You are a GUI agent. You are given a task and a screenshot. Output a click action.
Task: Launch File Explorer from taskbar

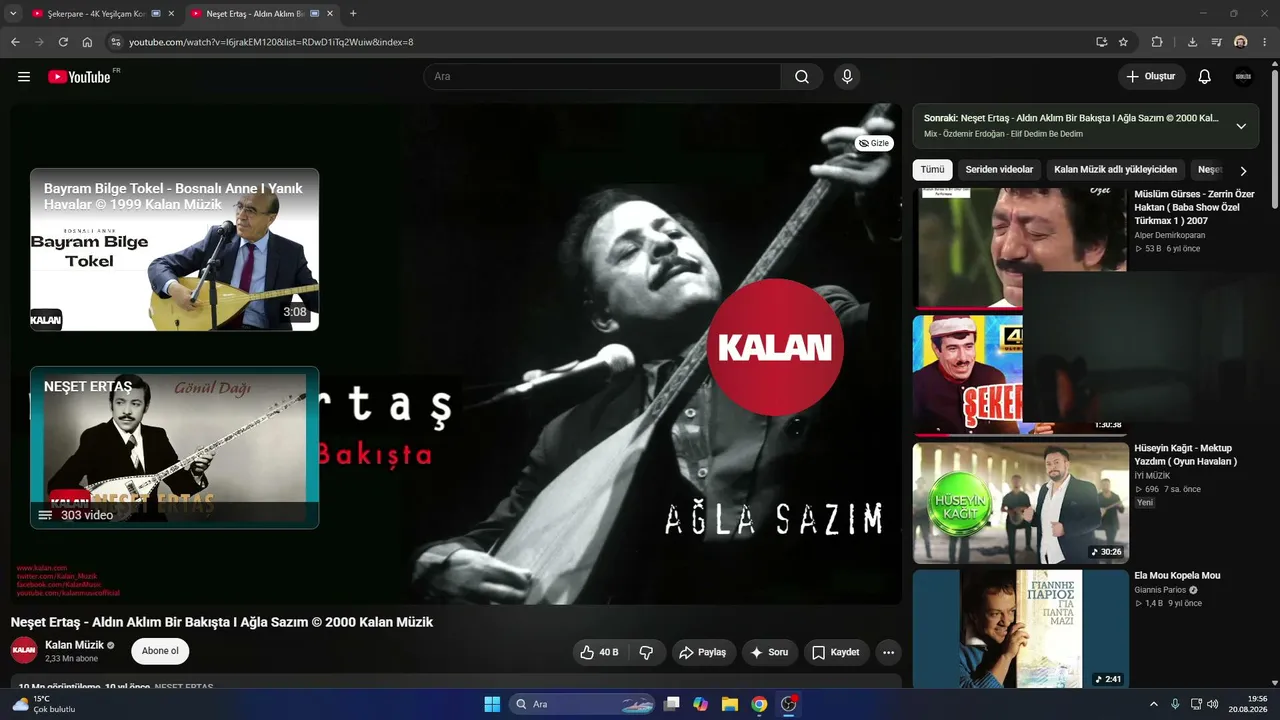730,704
